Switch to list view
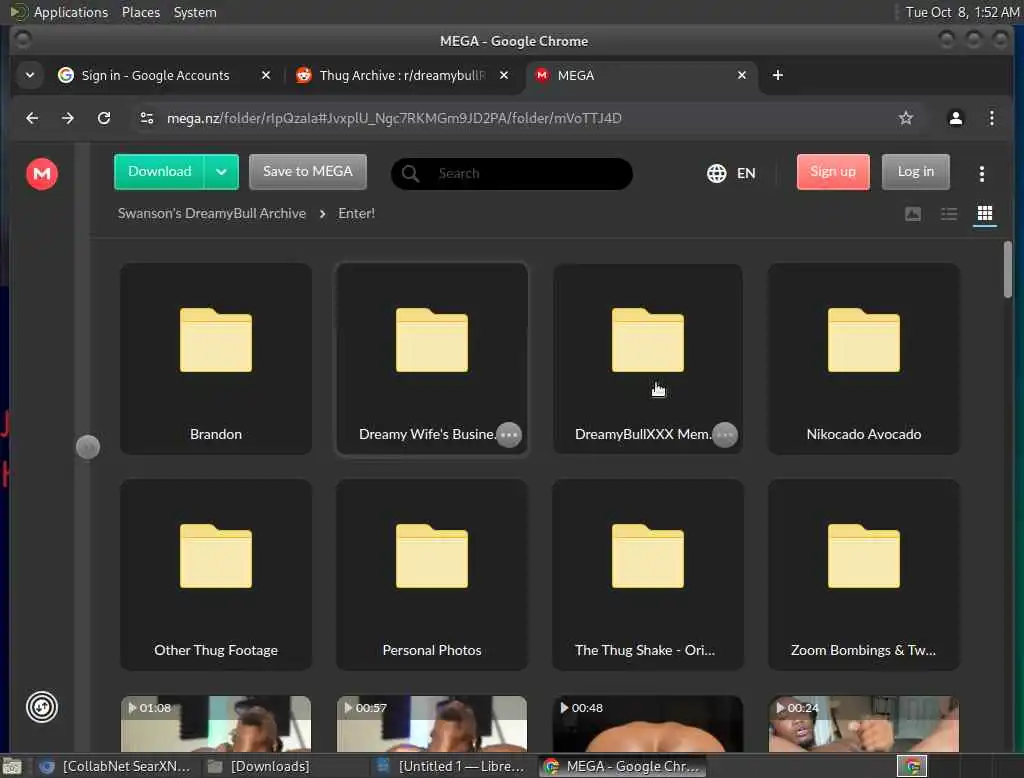 pyautogui.click(x=948, y=214)
